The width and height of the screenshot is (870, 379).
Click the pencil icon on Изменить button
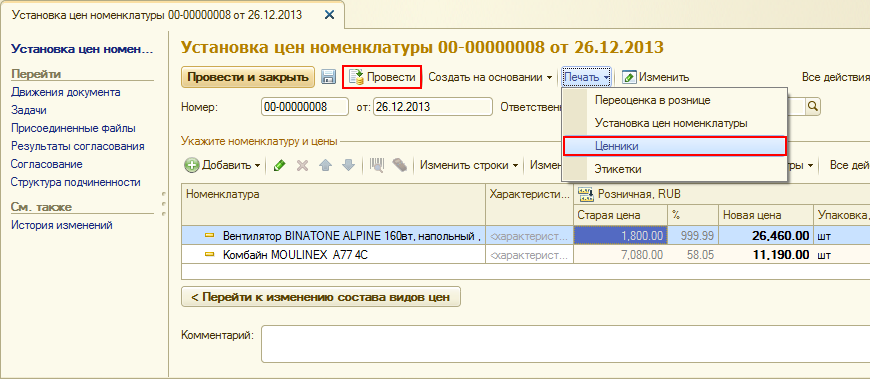(x=629, y=77)
